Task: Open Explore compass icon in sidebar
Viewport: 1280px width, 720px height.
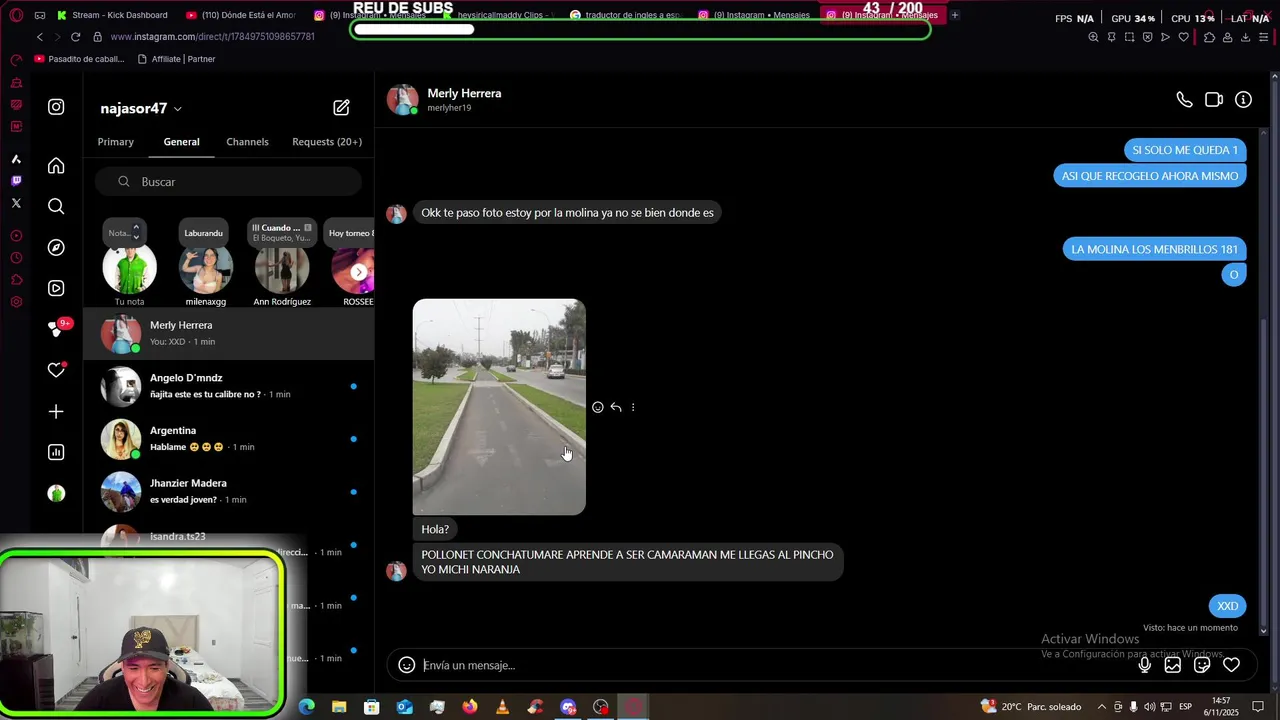Action: [56, 247]
